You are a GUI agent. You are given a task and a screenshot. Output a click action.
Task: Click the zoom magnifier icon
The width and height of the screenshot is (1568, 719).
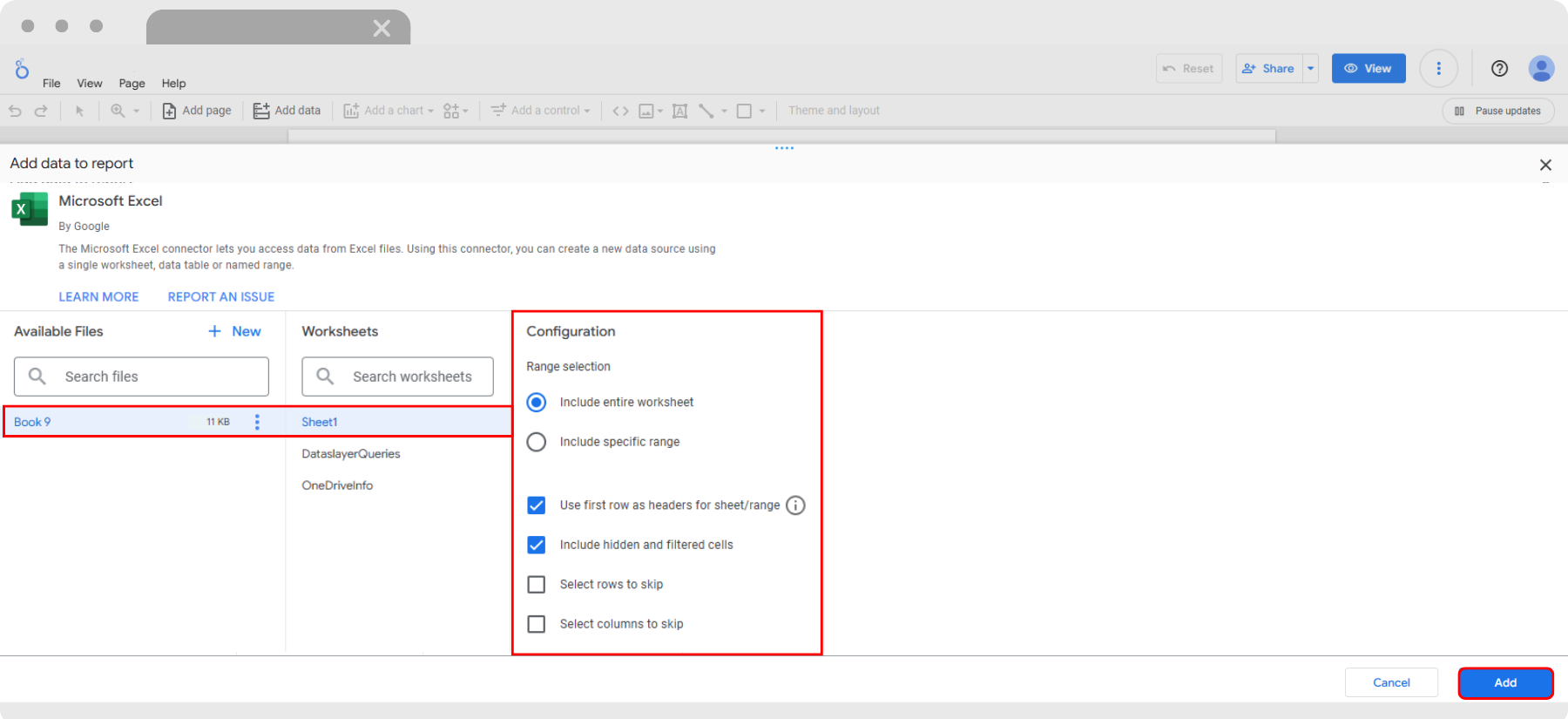[118, 111]
